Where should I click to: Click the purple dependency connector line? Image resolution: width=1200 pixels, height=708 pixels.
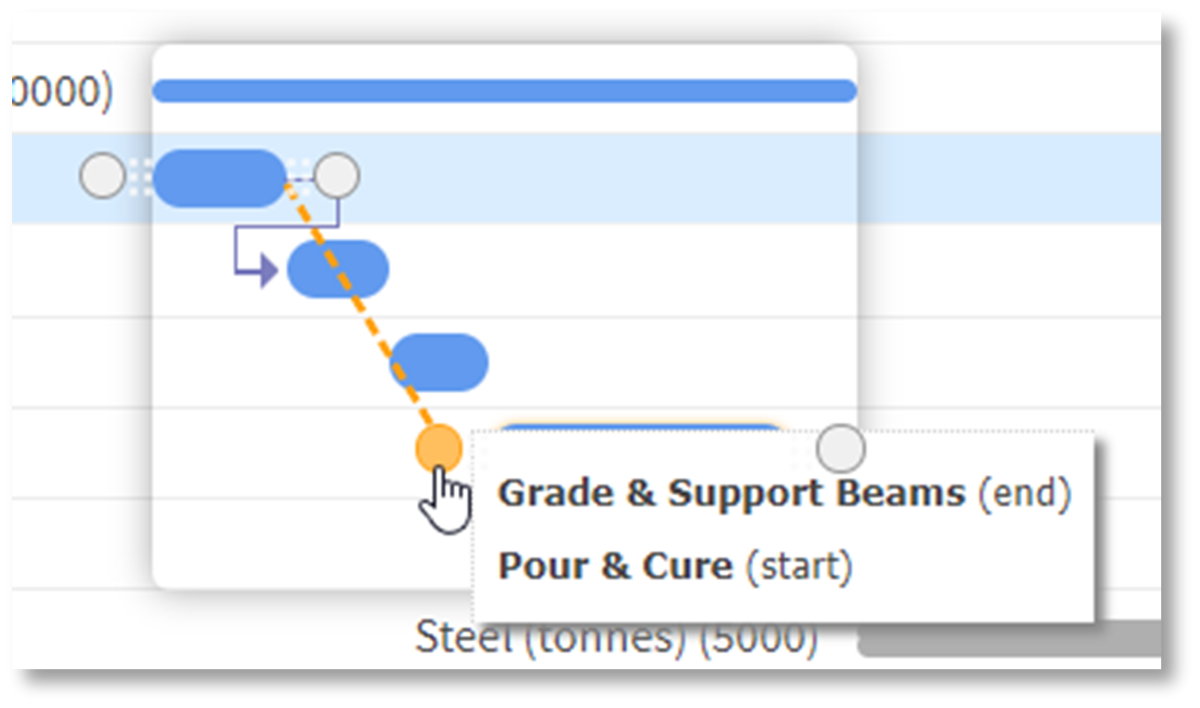pyautogui.click(x=235, y=250)
